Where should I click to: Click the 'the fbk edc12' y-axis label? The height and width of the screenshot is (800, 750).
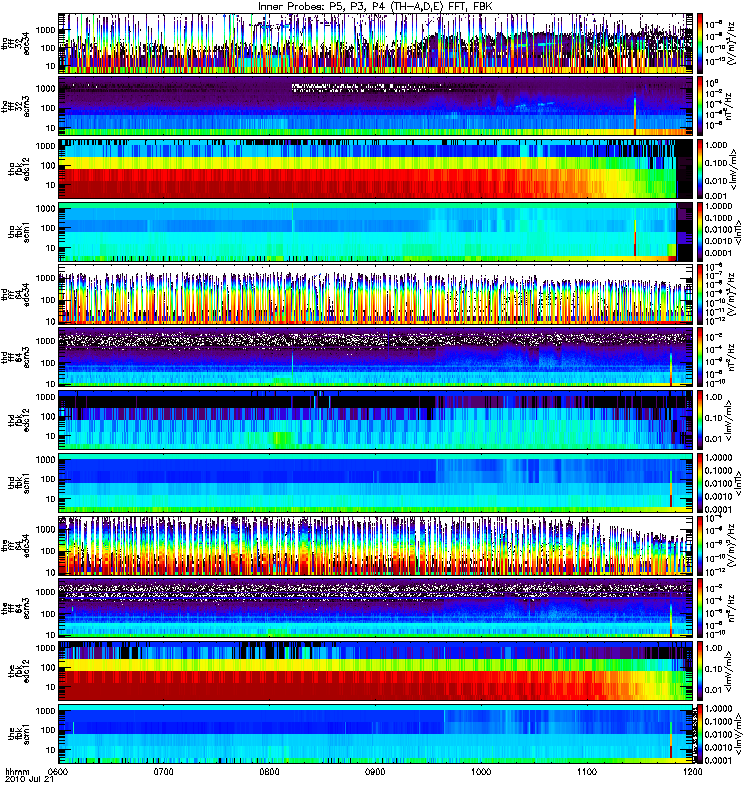(19, 671)
